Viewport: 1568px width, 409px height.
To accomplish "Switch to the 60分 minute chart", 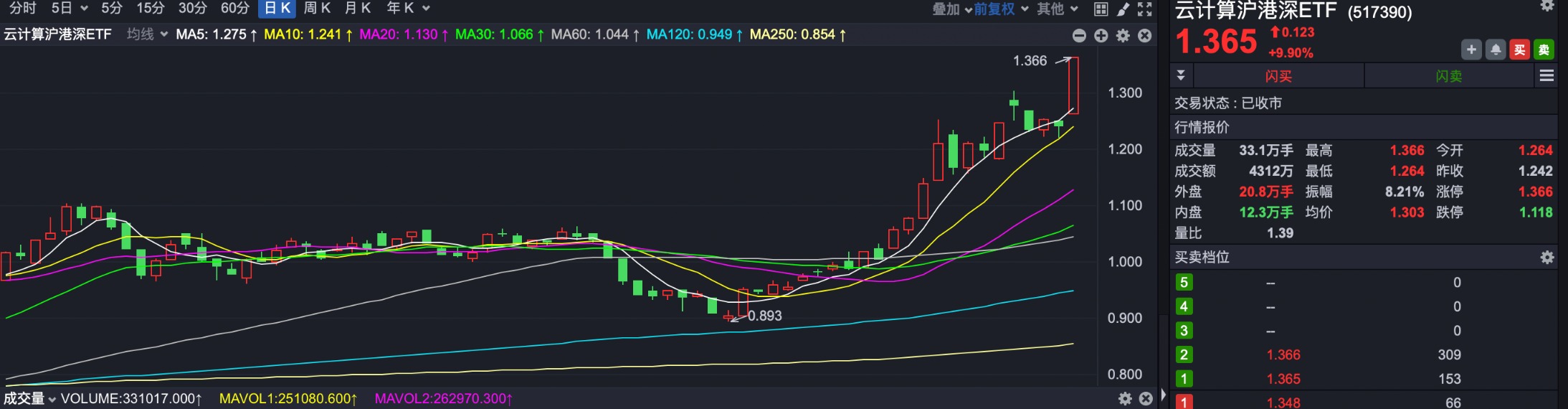I will point(235,9).
